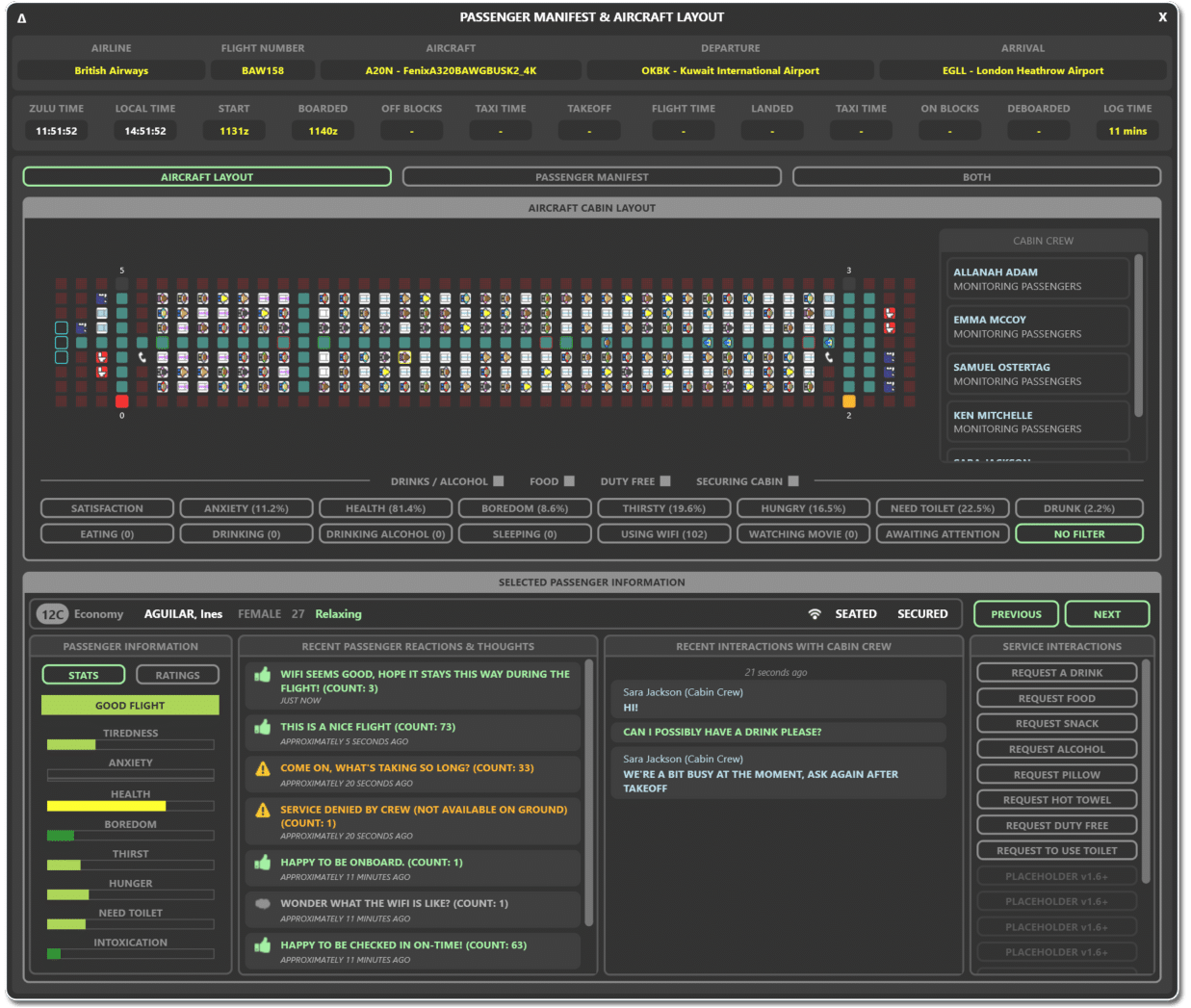This screenshot has width=1191, height=1008.
Task: Open the Ratings tab in Passenger Information
Action: coord(177,675)
